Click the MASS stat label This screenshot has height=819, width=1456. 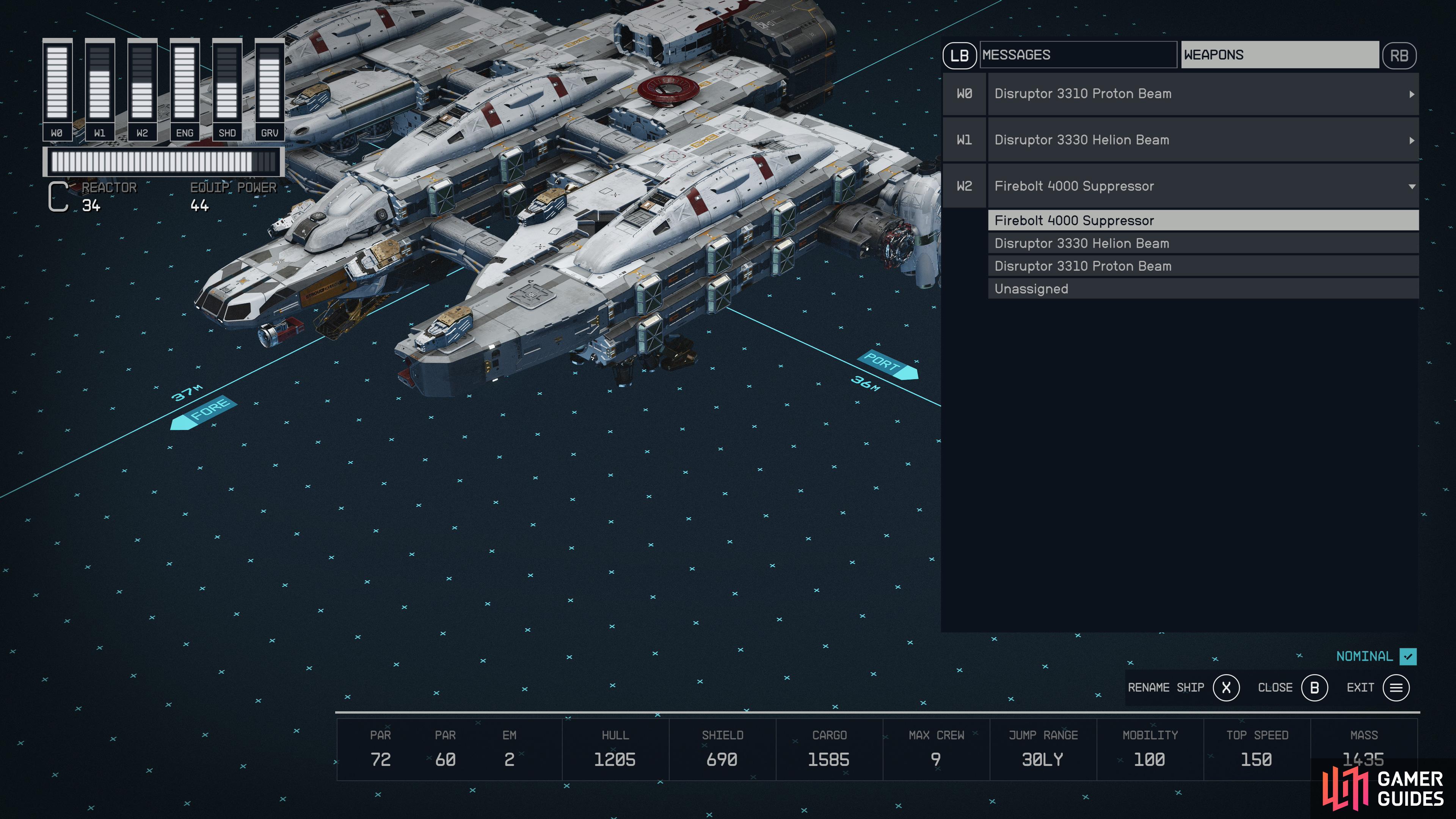tap(1364, 735)
